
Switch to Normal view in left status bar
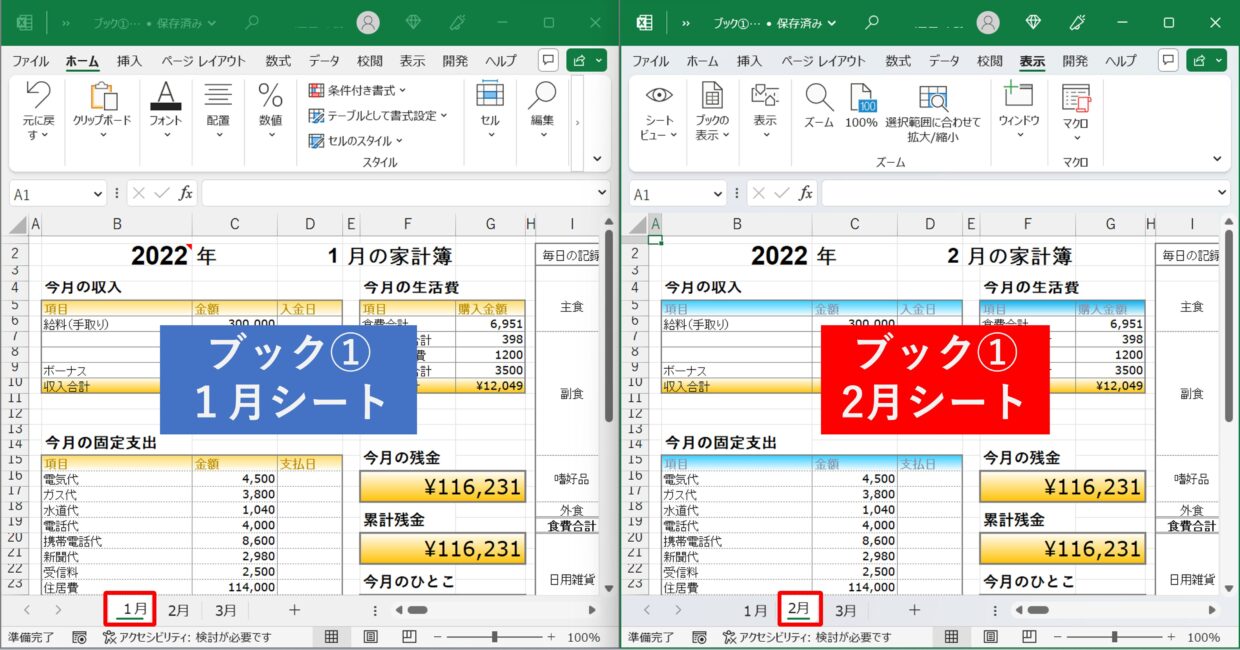coord(331,637)
